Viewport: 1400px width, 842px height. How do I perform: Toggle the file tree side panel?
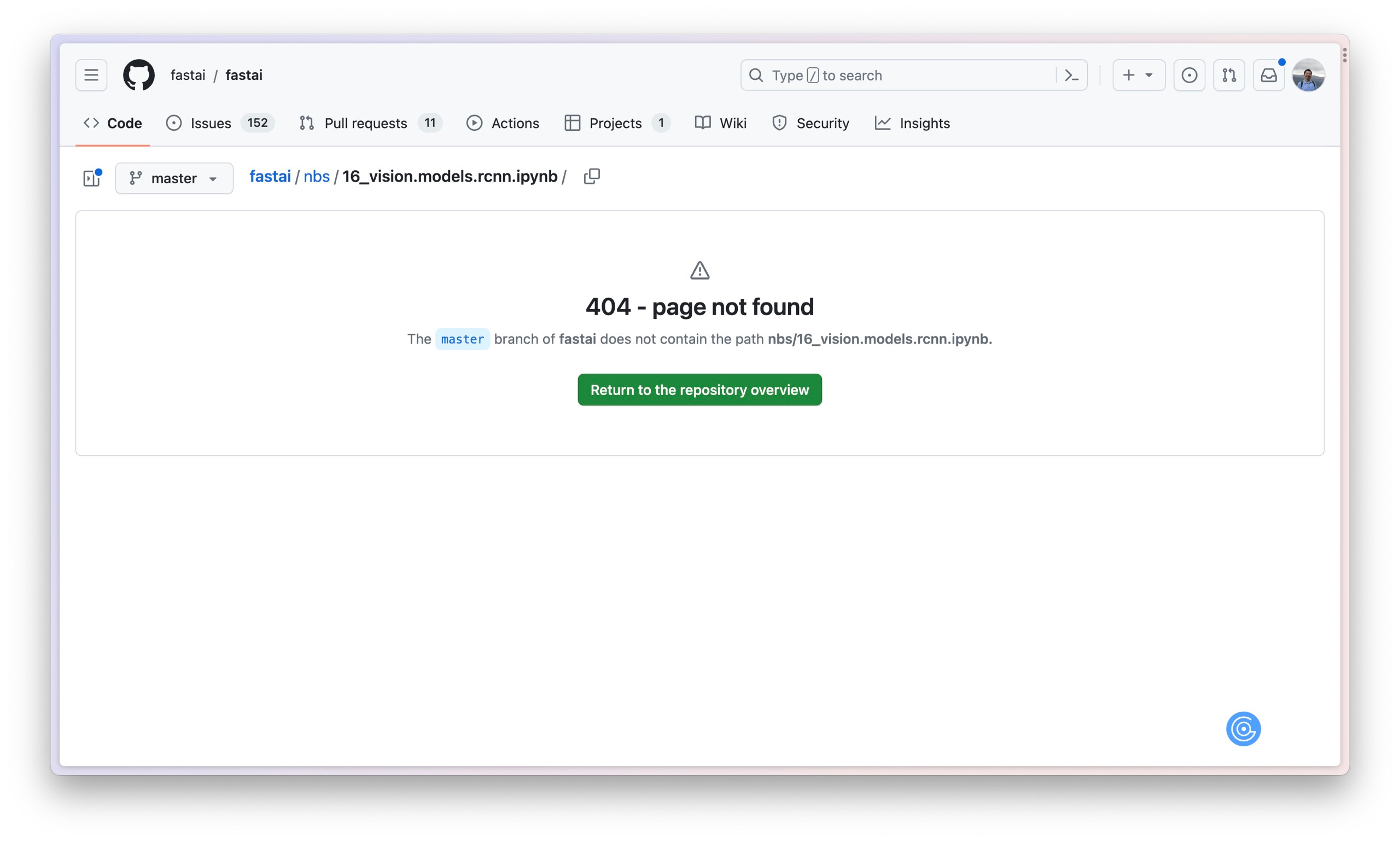[91, 178]
